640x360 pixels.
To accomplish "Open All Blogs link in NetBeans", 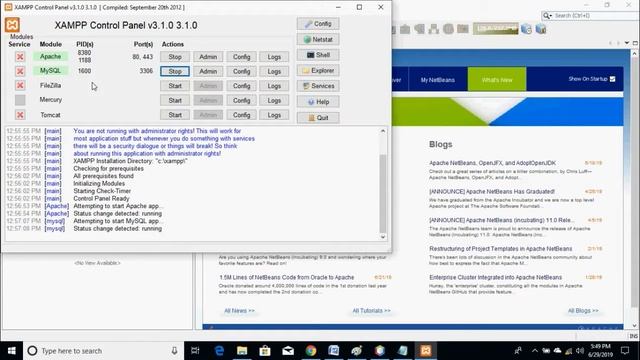I will [583, 311].
